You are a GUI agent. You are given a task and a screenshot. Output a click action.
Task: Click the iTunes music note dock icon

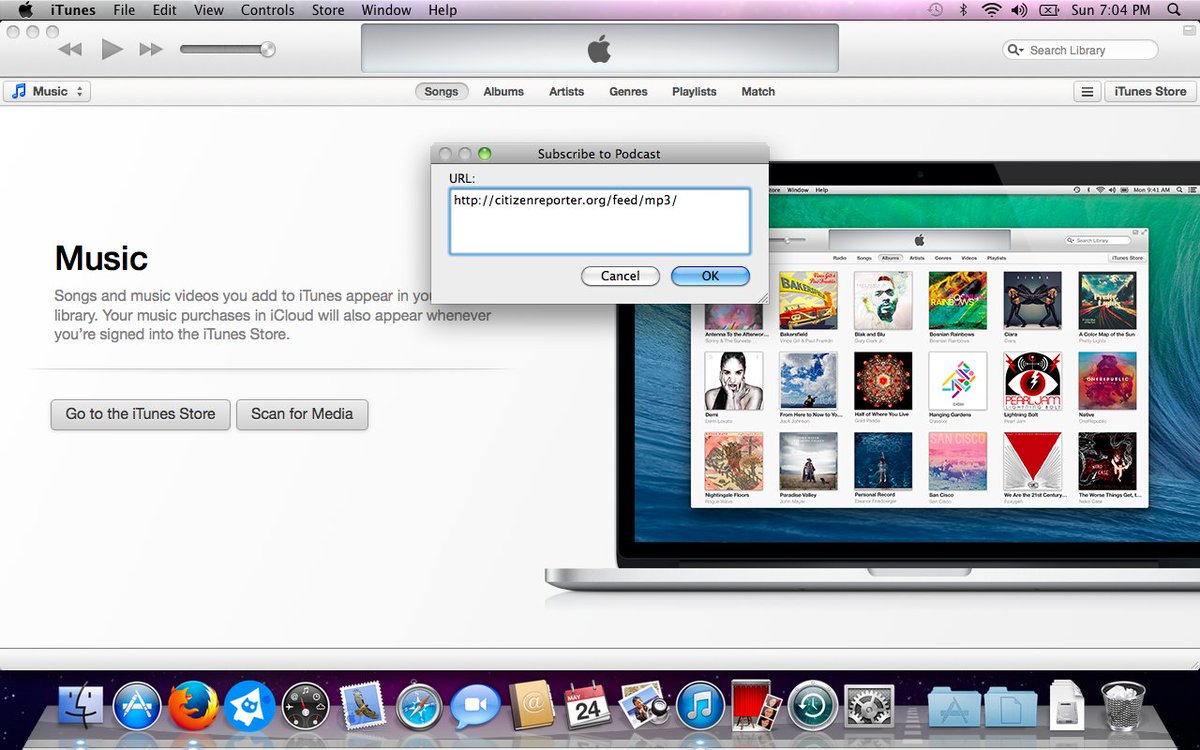pyautogui.click(x=700, y=708)
